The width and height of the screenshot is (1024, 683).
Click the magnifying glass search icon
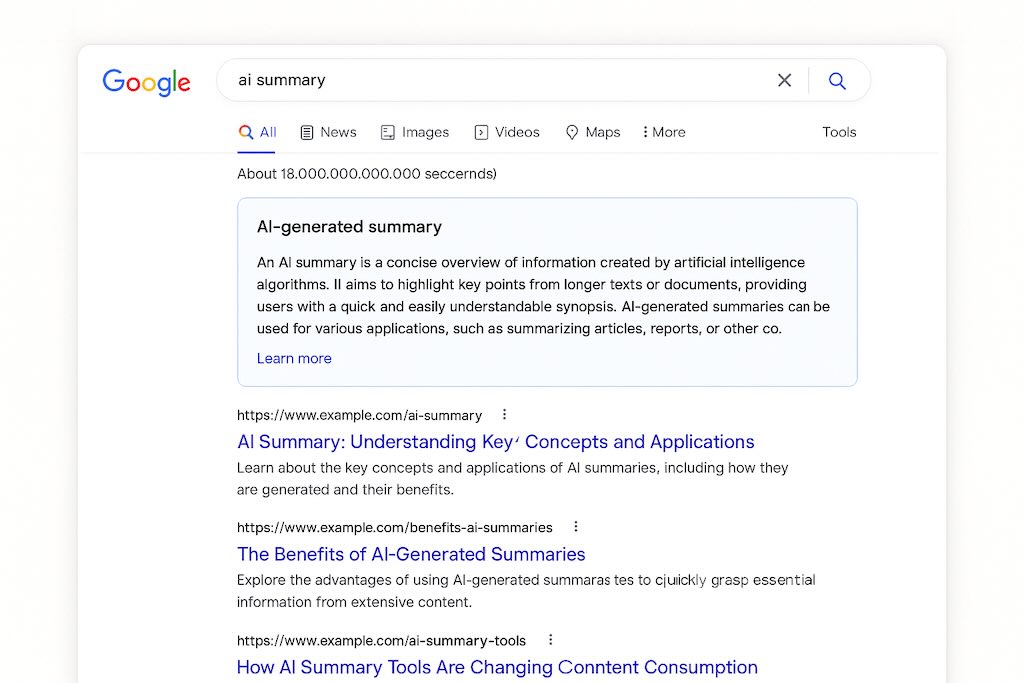[837, 80]
